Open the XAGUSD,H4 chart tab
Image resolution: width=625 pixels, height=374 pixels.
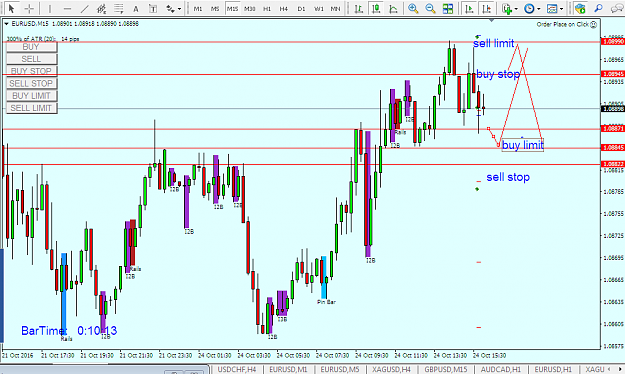coord(391,370)
